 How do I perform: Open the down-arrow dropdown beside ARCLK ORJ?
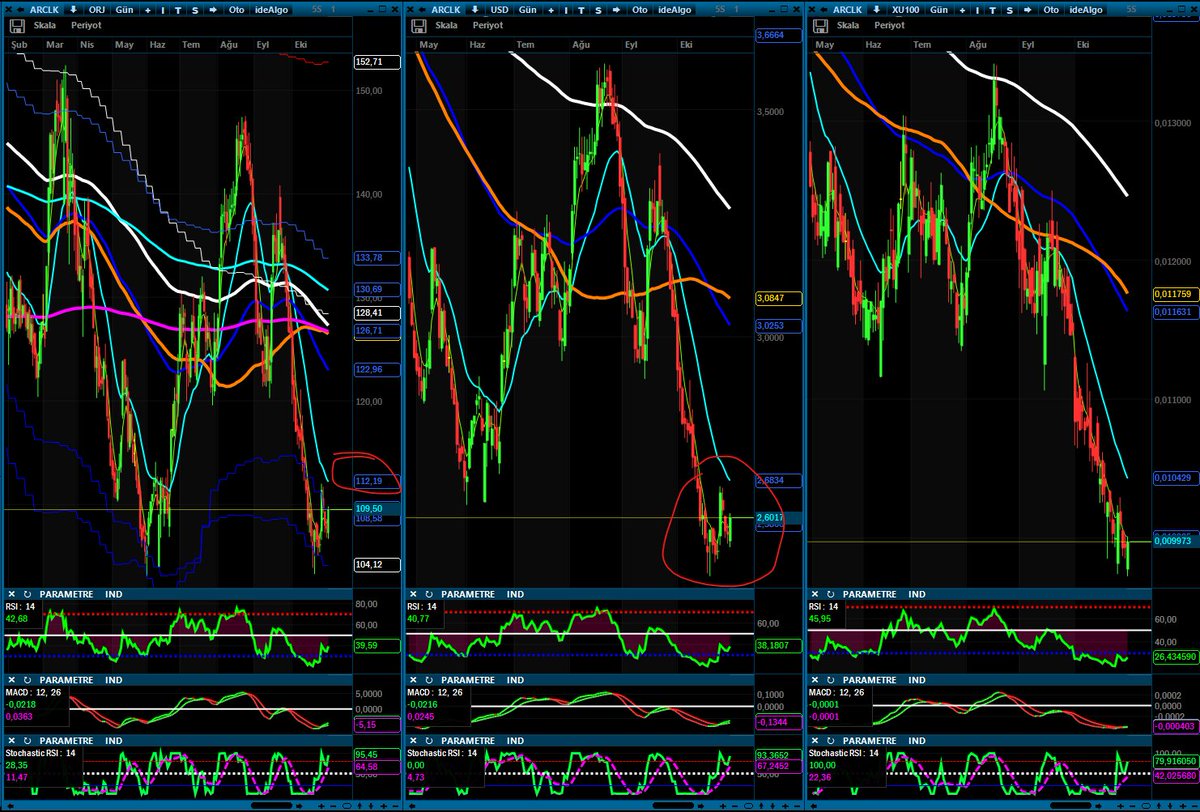(73, 10)
